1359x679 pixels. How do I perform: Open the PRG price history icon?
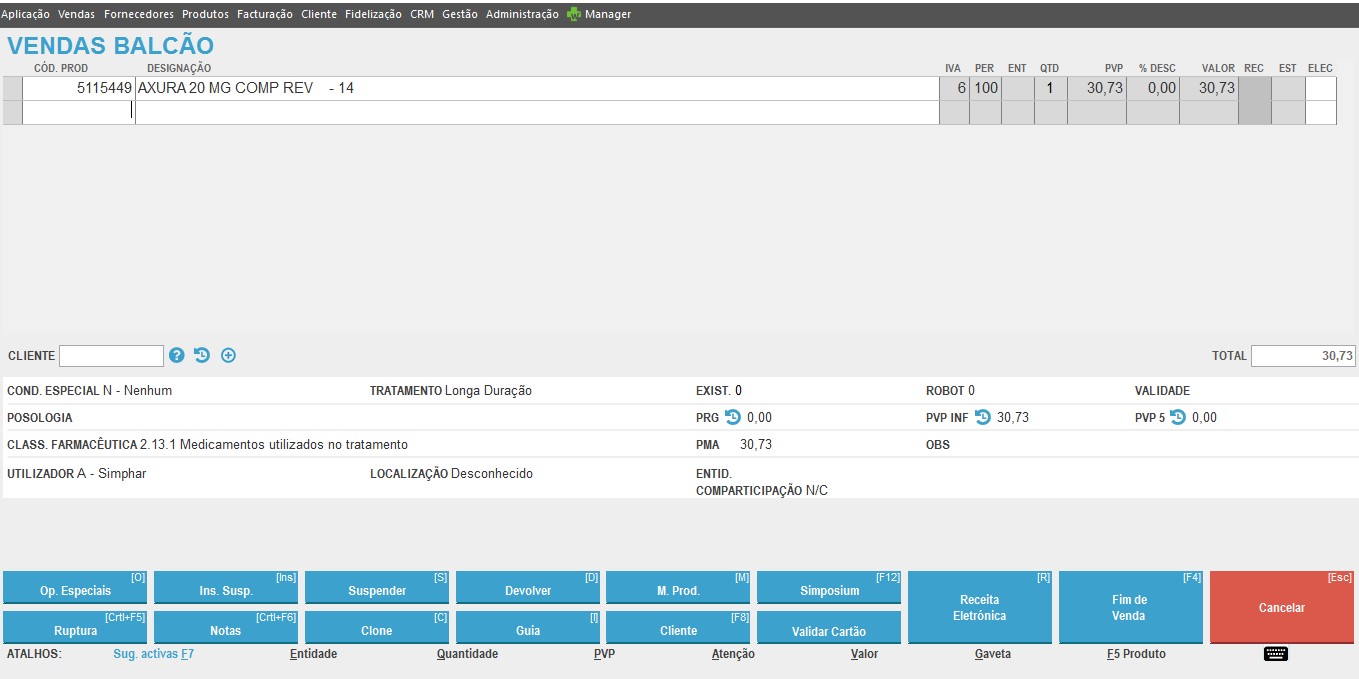pos(732,418)
